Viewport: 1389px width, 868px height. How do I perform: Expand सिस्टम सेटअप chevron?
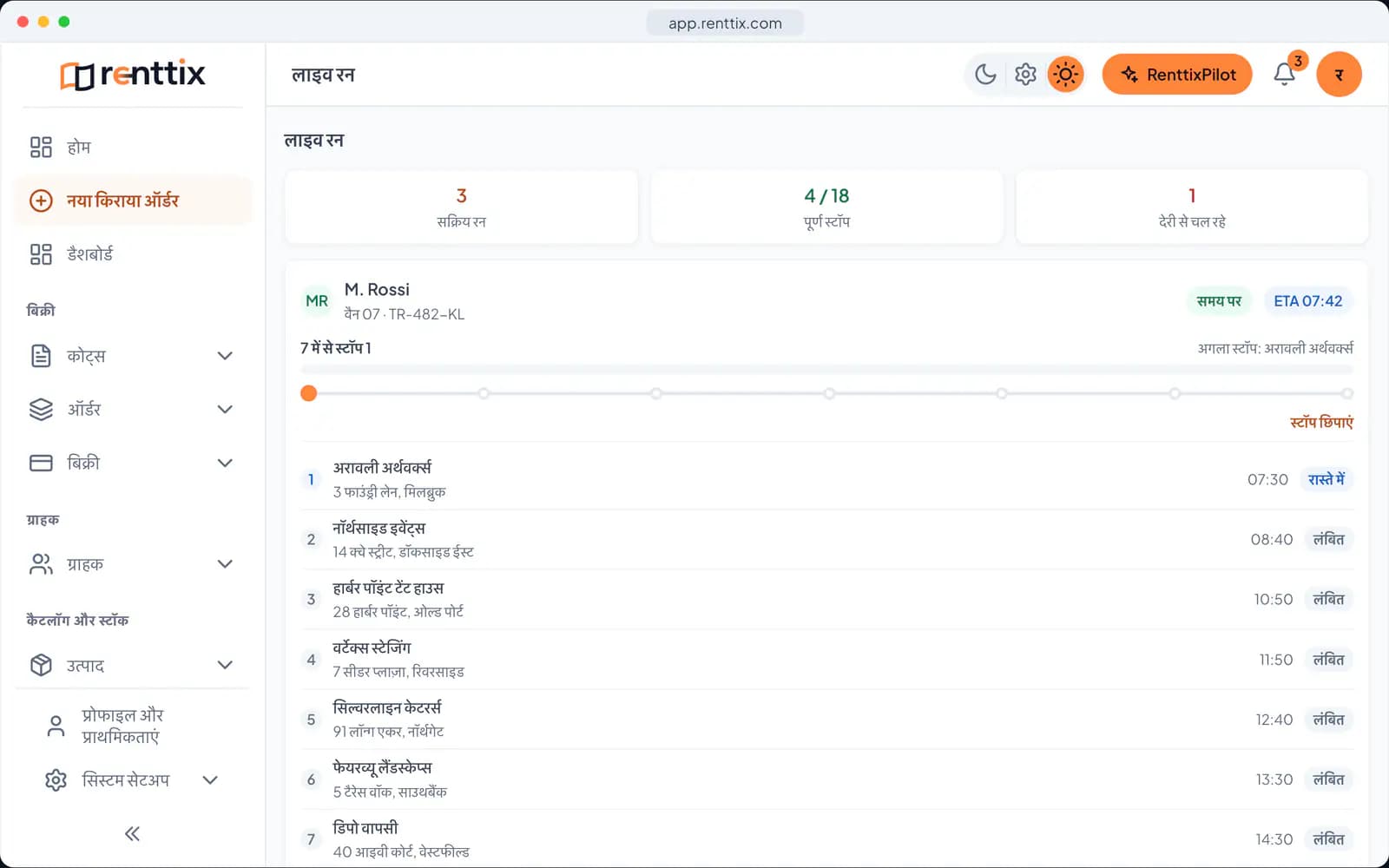[x=210, y=779]
